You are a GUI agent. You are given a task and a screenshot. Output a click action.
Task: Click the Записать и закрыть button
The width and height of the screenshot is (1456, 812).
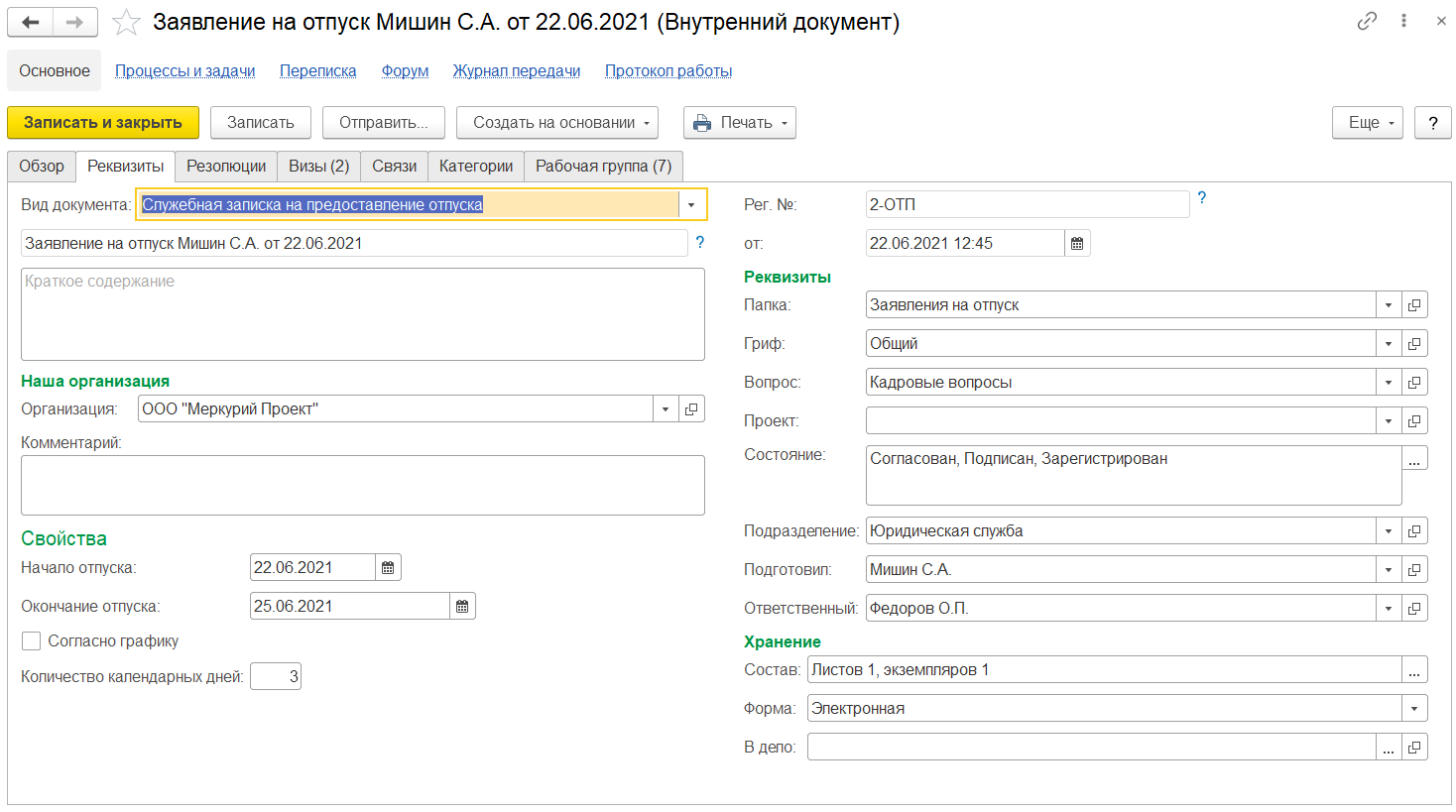(103, 123)
